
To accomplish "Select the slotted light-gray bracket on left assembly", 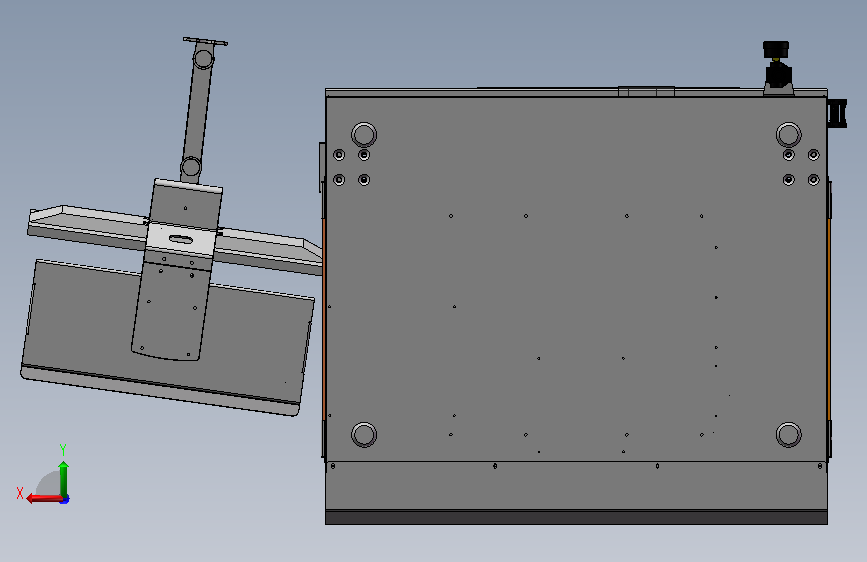I will coord(180,239).
